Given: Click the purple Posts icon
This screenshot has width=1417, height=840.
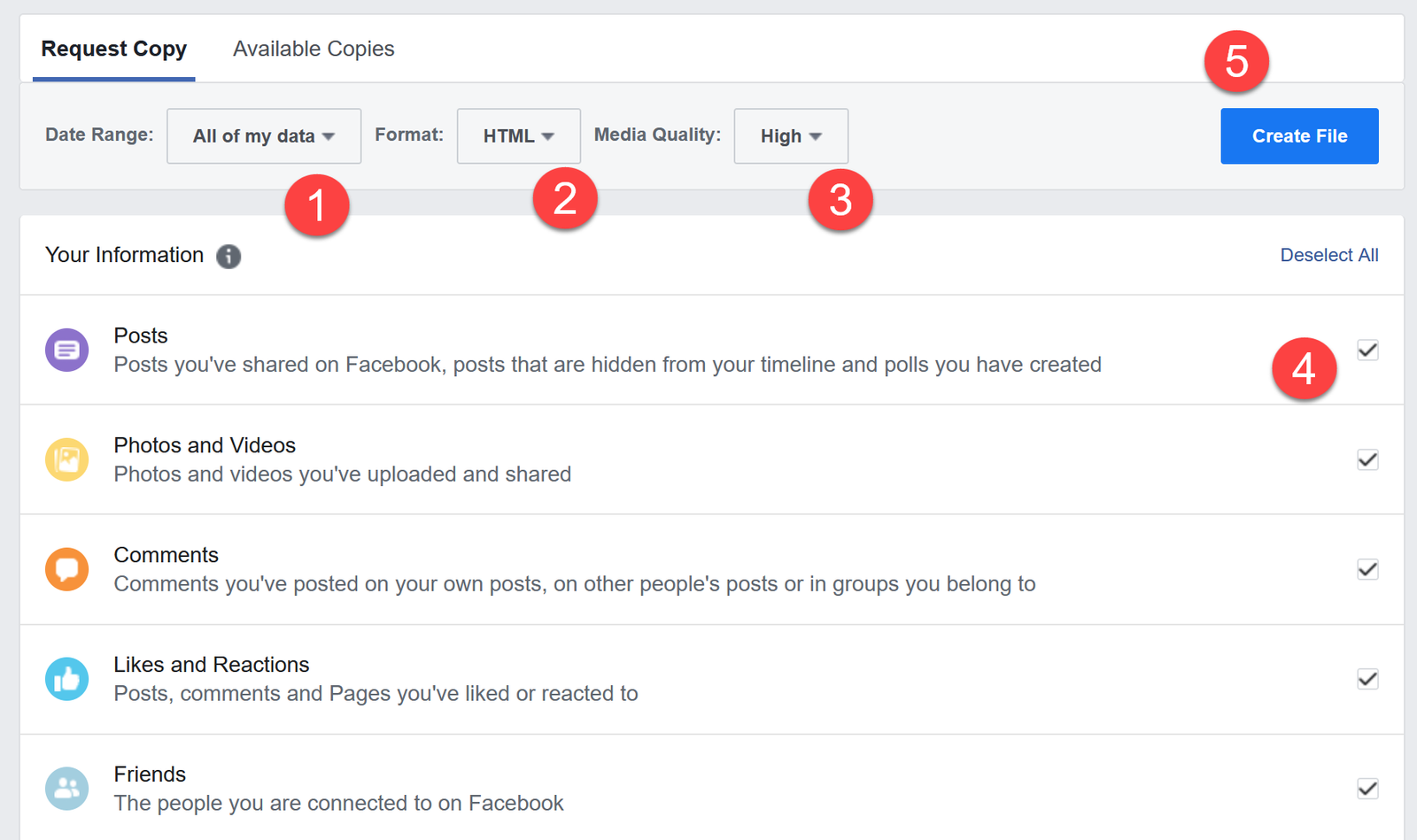Looking at the screenshot, I should pyautogui.click(x=66, y=349).
